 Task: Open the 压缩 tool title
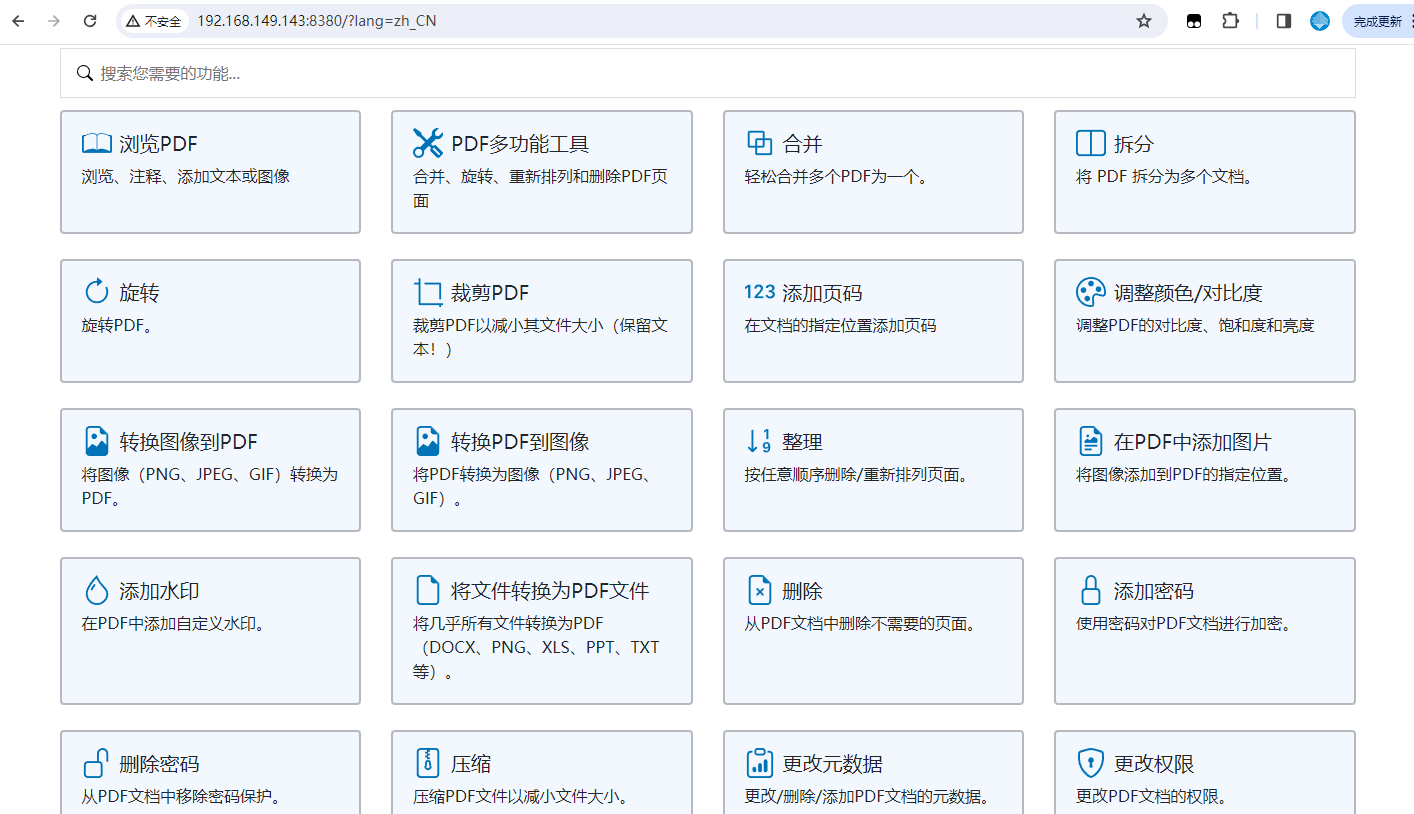pyautogui.click(x=471, y=764)
